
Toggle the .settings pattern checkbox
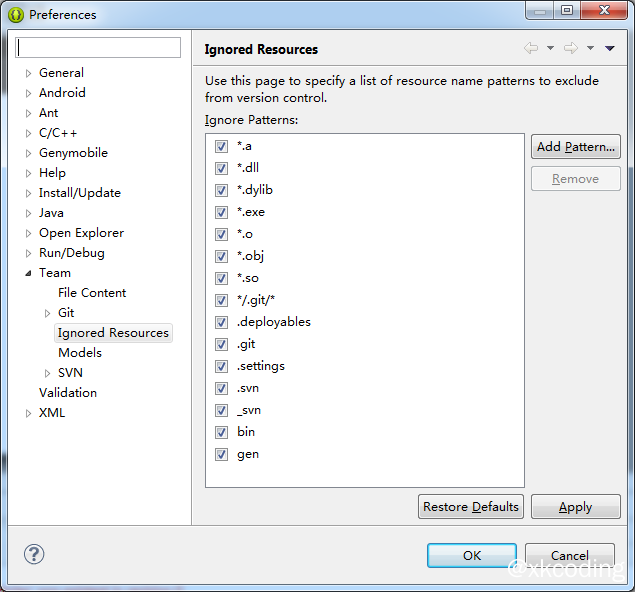(x=221, y=366)
